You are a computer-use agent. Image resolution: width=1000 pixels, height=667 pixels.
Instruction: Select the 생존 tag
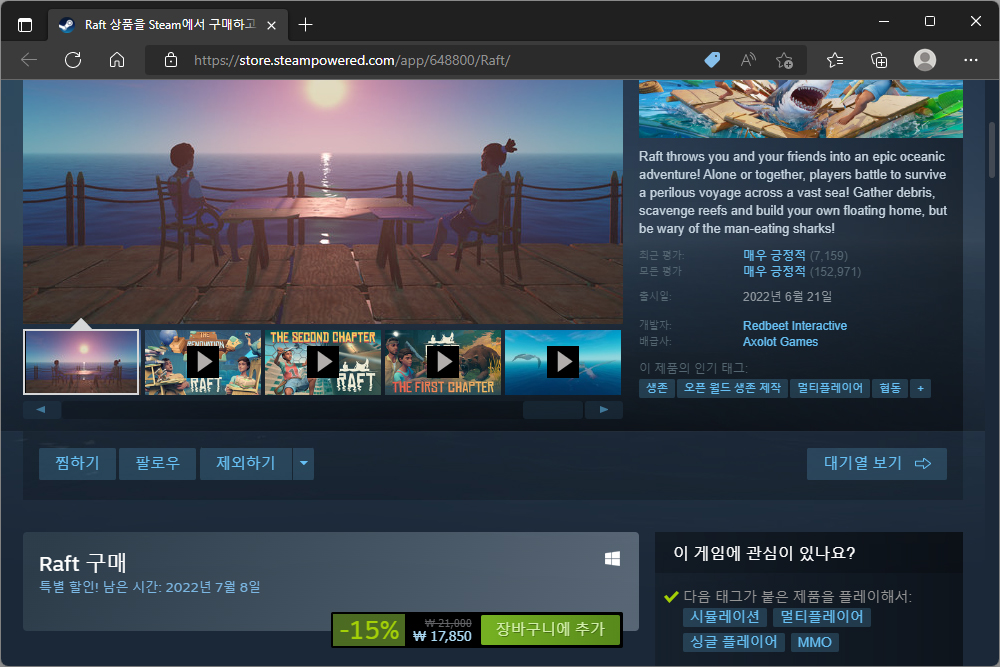(x=656, y=388)
